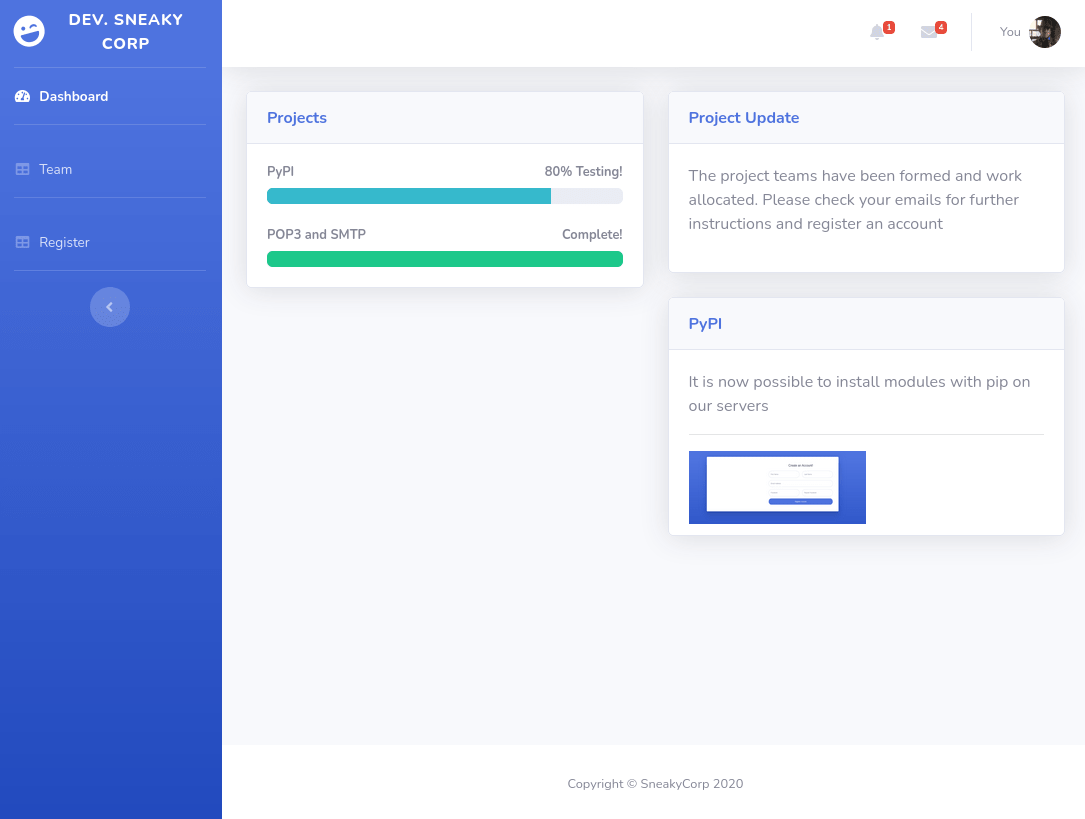Click the Dashboard speedometer icon
1085x819 pixels.
pyautogui.click(x=22, y=97)
